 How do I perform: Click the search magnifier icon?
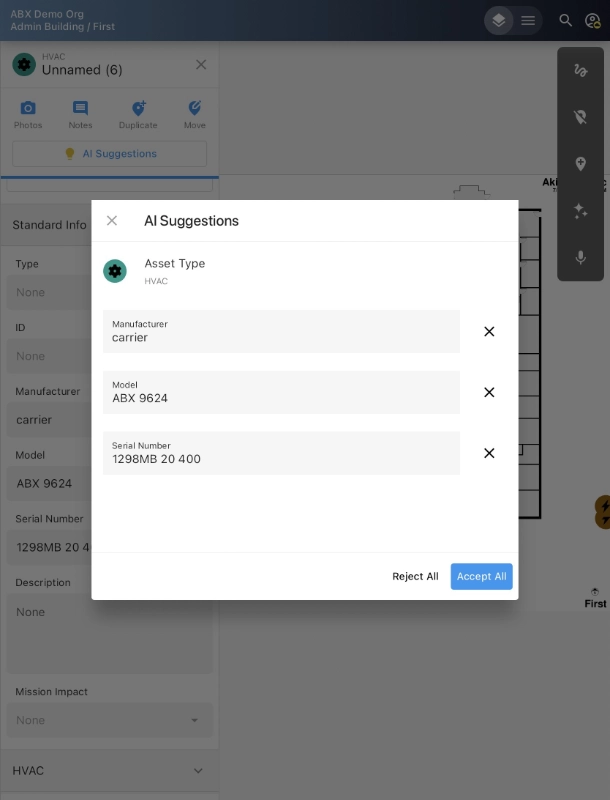pyautogui.click(x=566, y=20)
